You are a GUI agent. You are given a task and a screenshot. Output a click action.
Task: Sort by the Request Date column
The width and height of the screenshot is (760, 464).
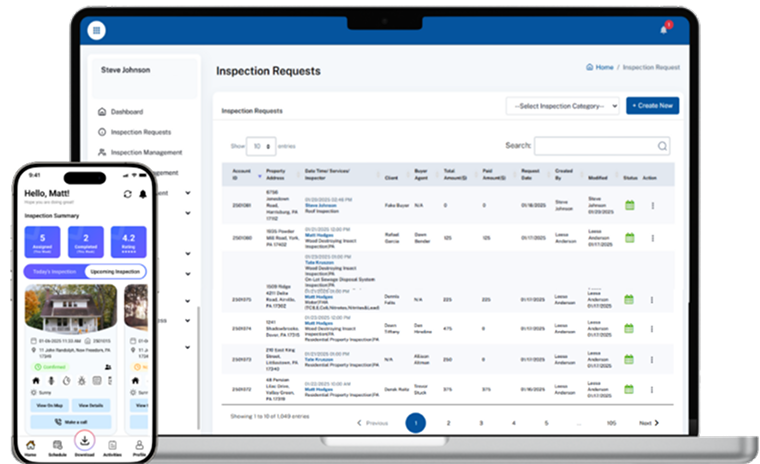coord(530,174)
